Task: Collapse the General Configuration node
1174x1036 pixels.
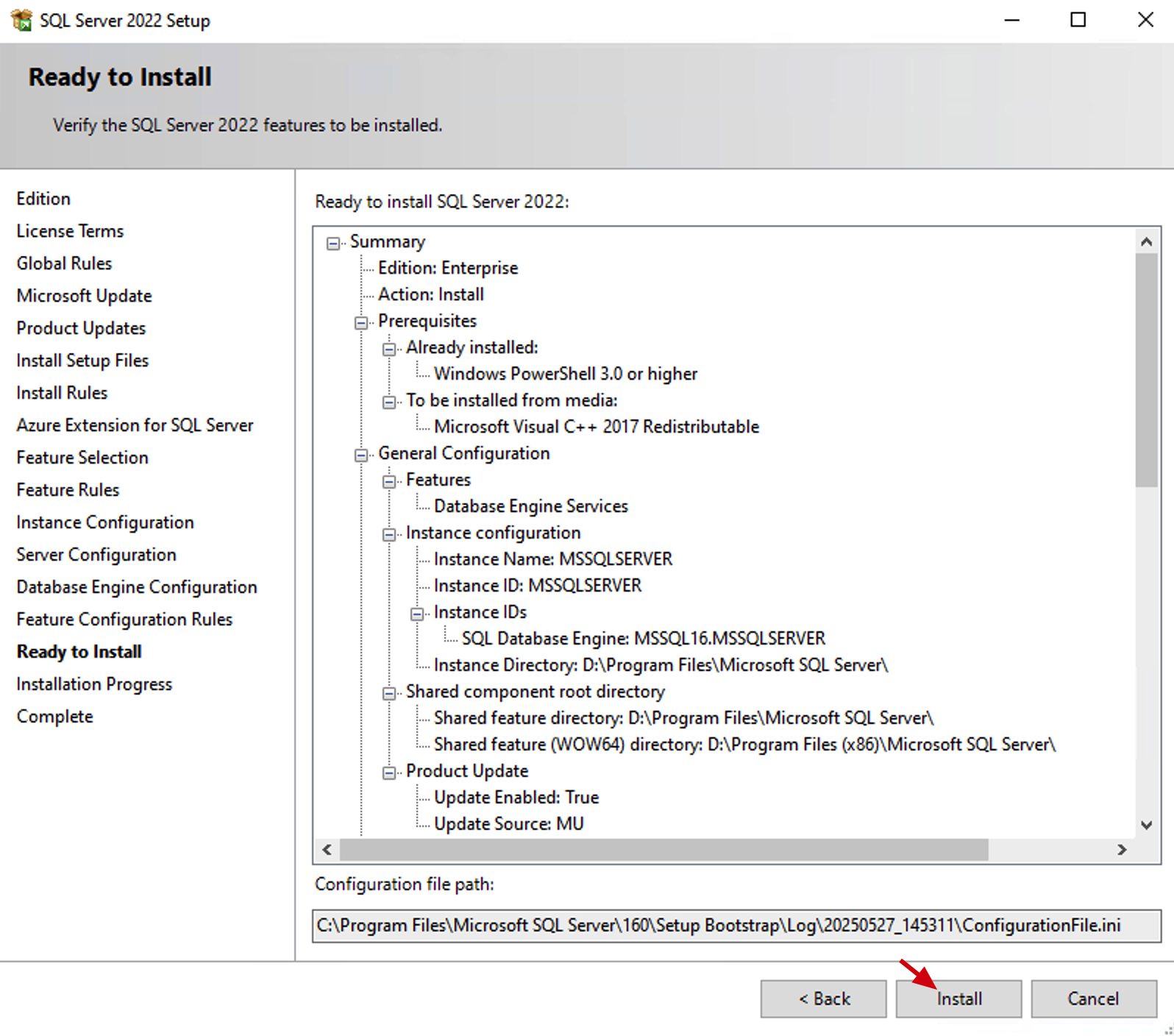Action: (361, 455)
